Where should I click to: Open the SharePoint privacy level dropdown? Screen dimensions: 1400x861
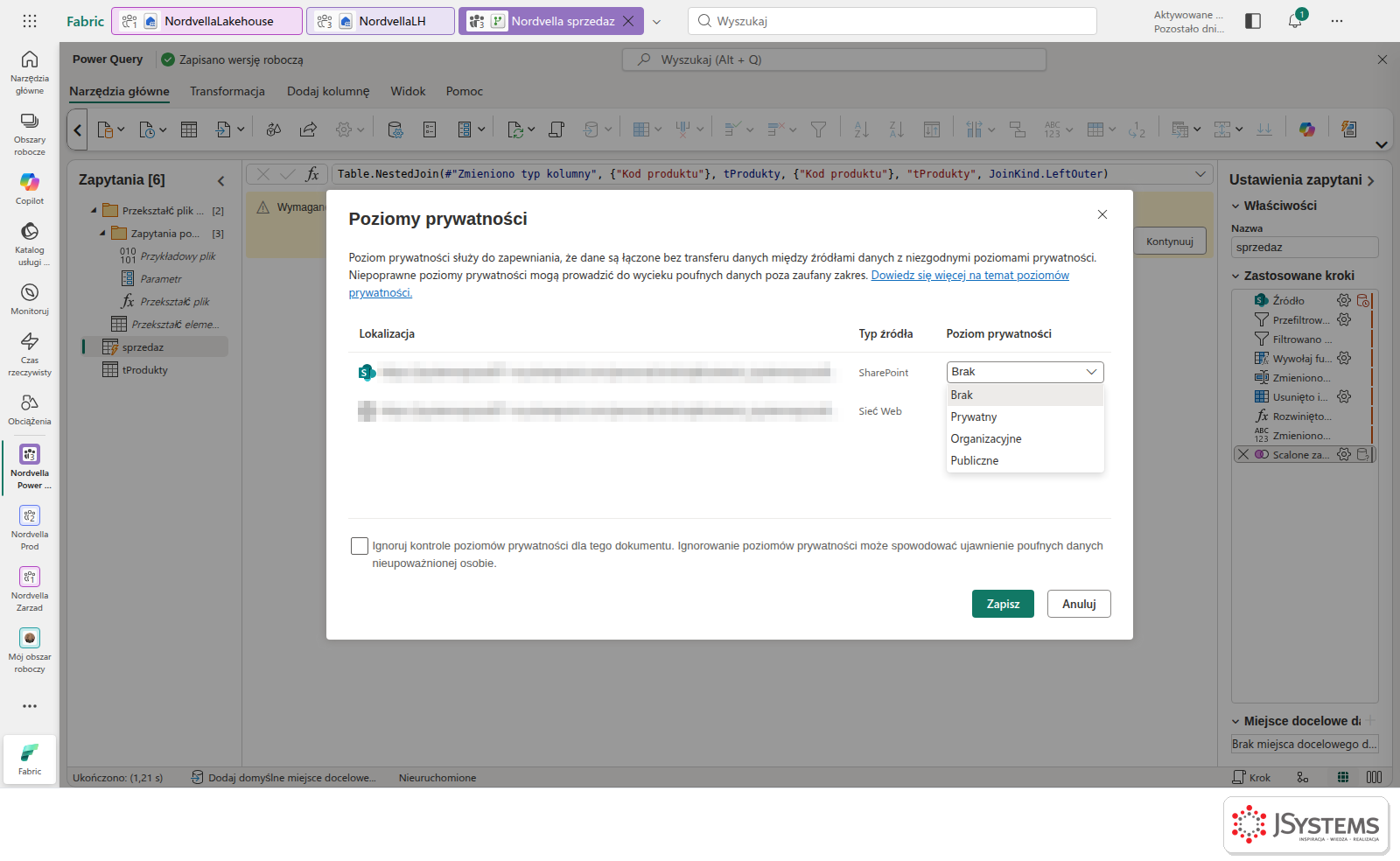(x=1025, y=372)
